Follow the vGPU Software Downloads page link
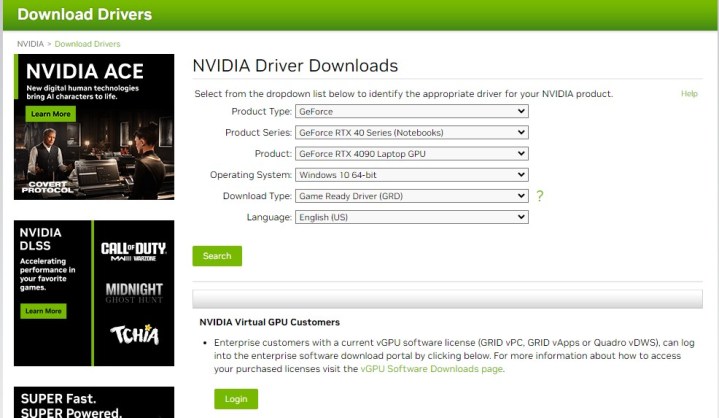Viewport: 719px width, 418px height. (431, 369)
